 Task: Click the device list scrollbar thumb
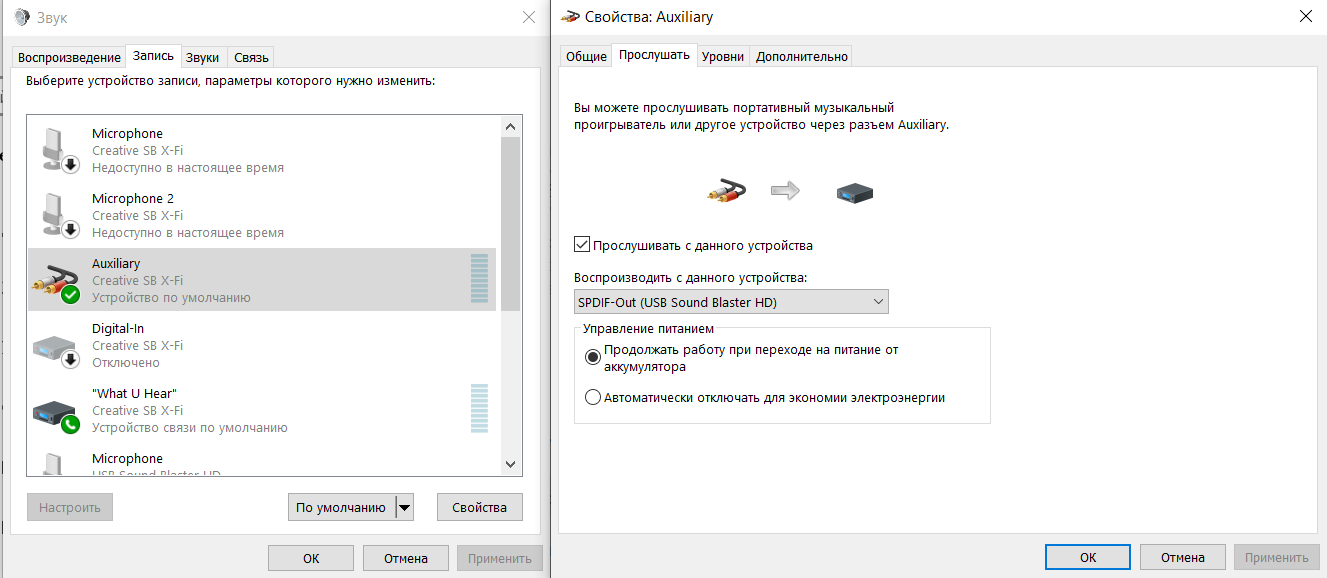click(510, 224)
